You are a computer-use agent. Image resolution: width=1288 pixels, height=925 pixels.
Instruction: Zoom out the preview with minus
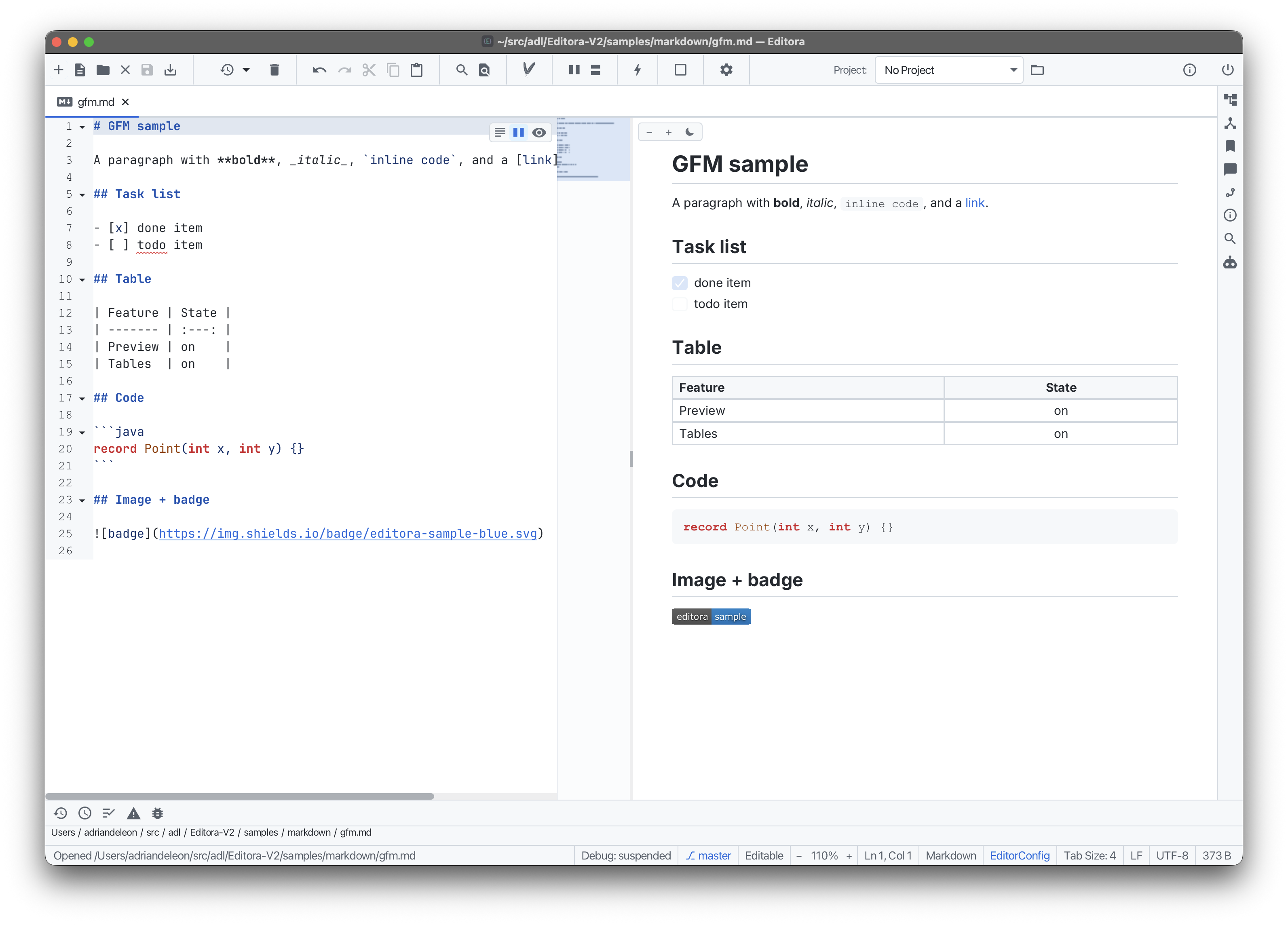(x=649, y=132)
